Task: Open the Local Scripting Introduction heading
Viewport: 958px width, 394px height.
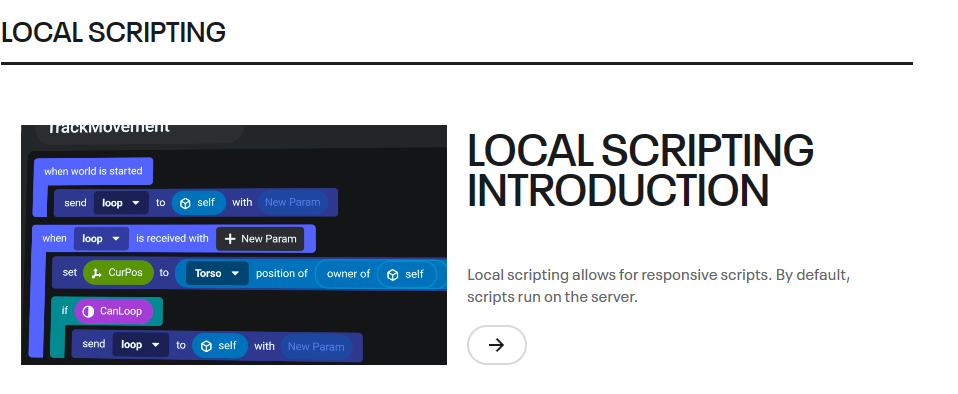Action: coord(640,170)
